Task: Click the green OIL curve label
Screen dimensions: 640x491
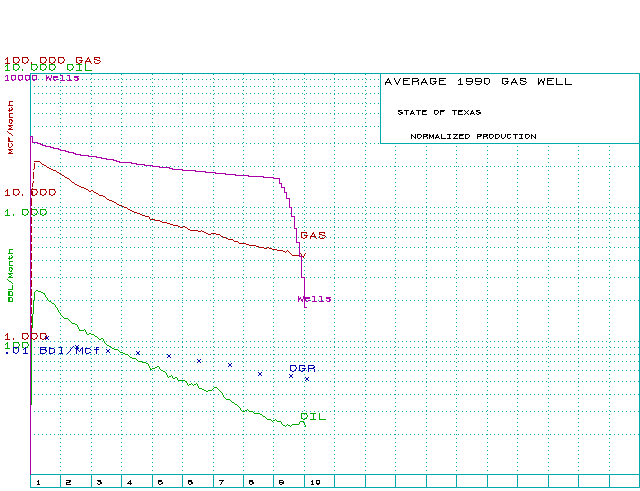Action: pyautogui.click(x=313, y=416)
